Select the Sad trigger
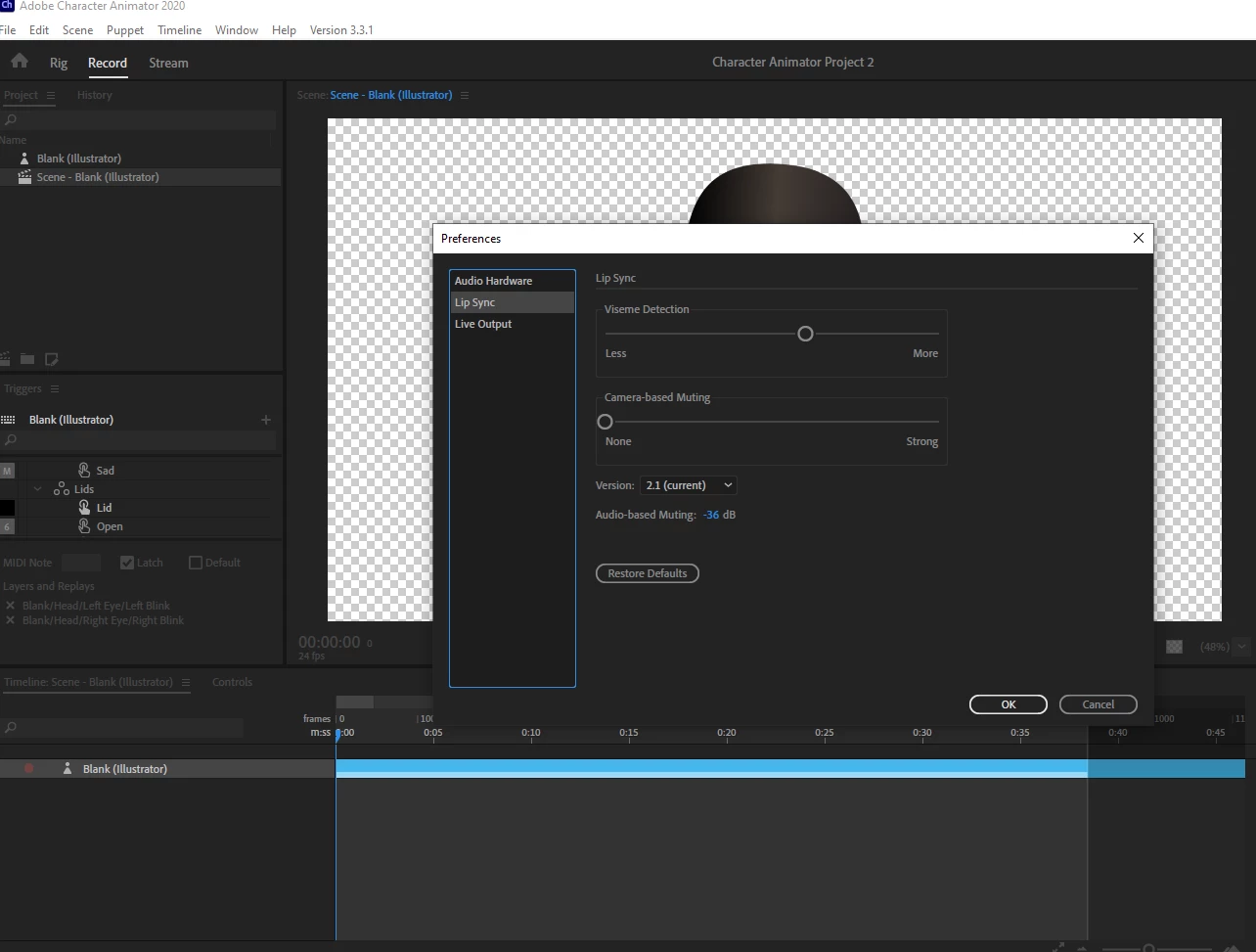Image resolution: width=1256 pixels, height=952 pixels. [x=105, y=471]
